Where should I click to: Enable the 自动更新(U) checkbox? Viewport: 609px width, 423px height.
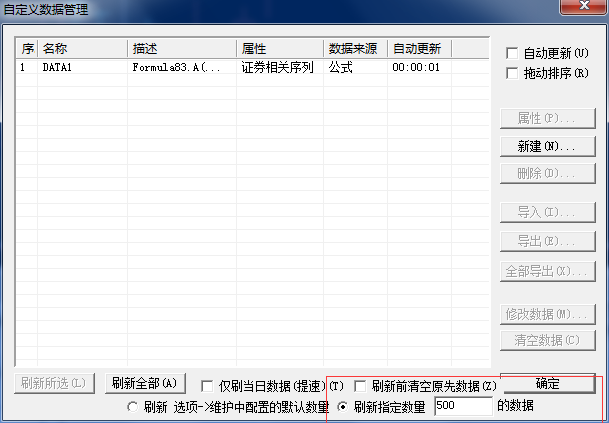point(512,53)
